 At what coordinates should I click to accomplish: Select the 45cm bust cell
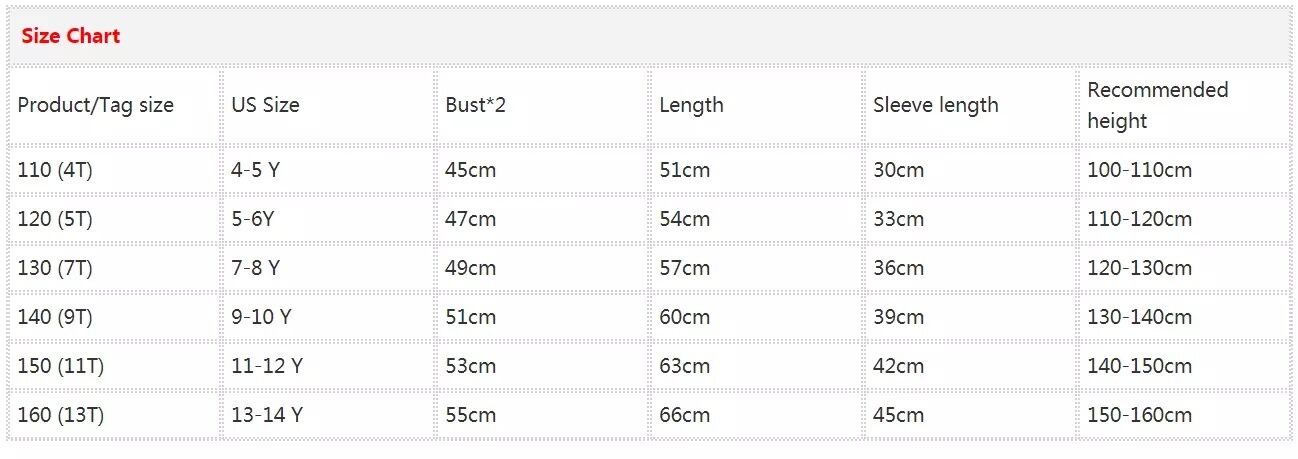click(x=470, y=170)
